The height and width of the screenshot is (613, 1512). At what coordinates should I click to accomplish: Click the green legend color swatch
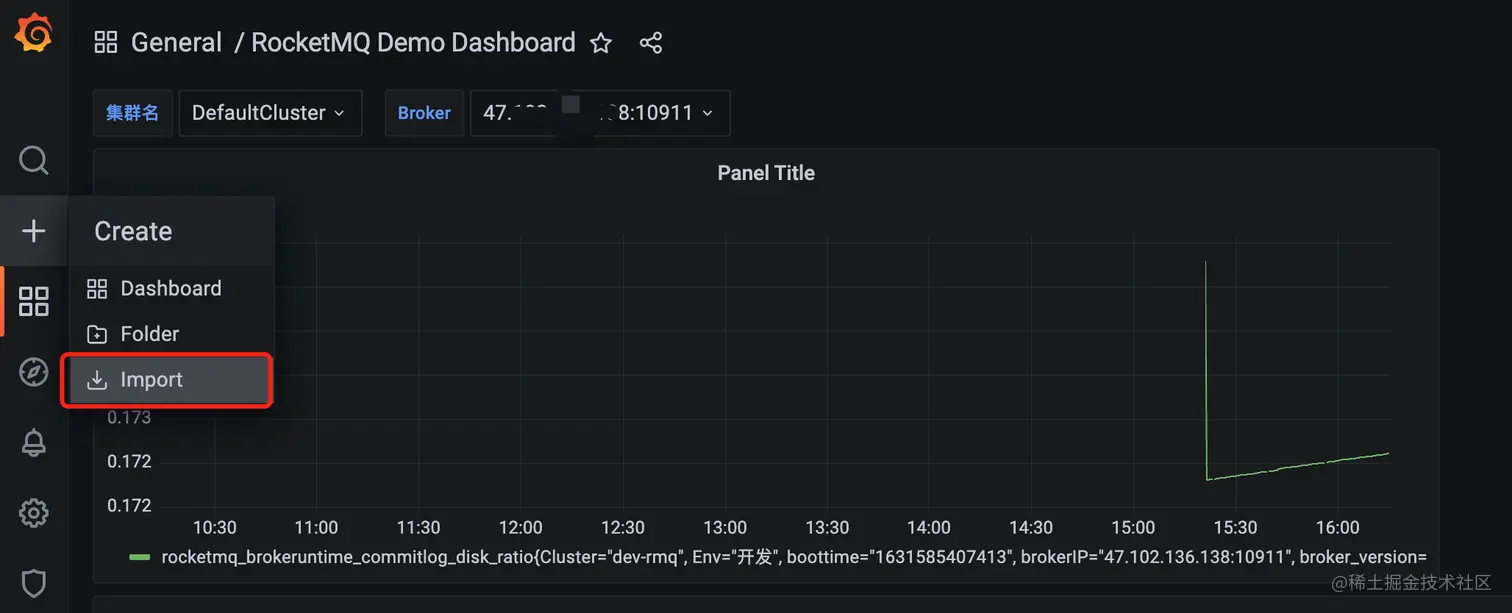pyautogui.click(x=140, y=557)
